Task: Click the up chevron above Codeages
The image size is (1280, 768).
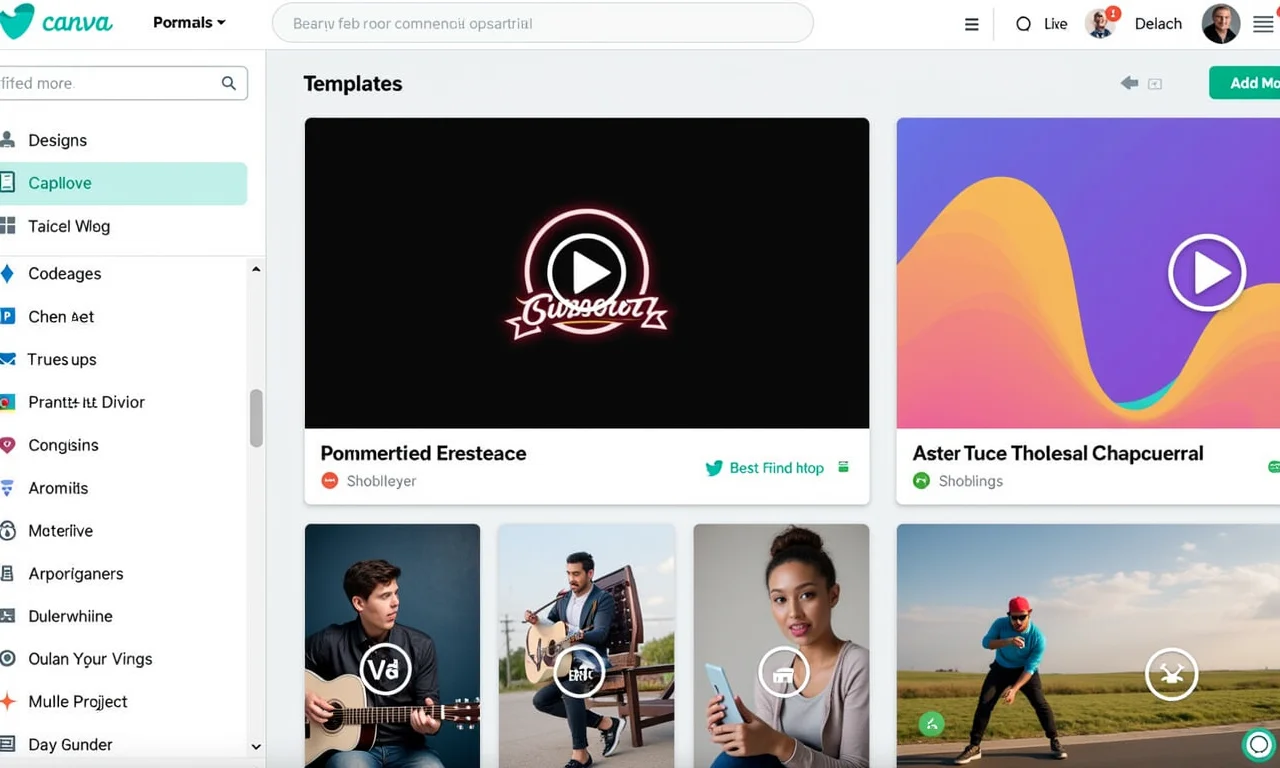Action: pos(256,268)
